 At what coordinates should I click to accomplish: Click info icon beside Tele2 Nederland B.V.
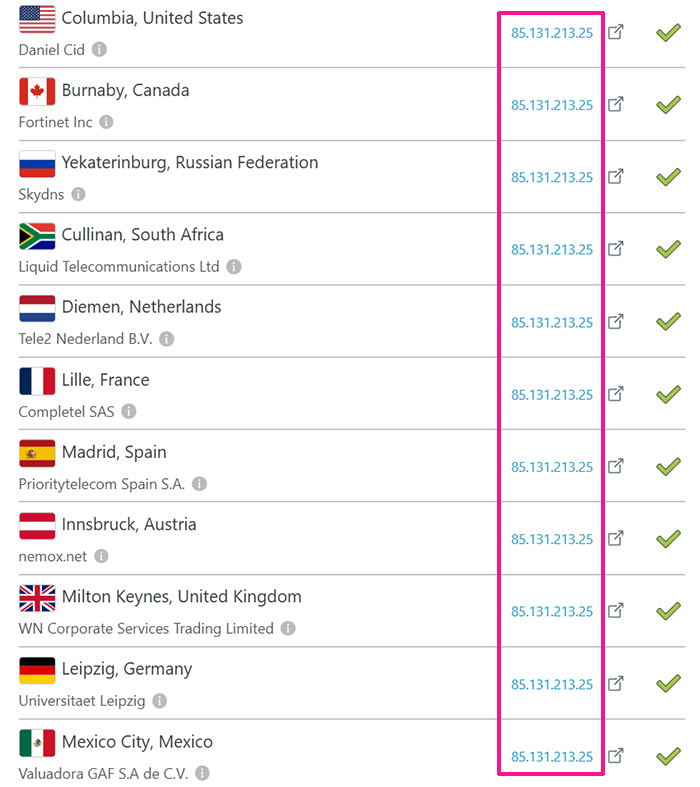[167, 339]
